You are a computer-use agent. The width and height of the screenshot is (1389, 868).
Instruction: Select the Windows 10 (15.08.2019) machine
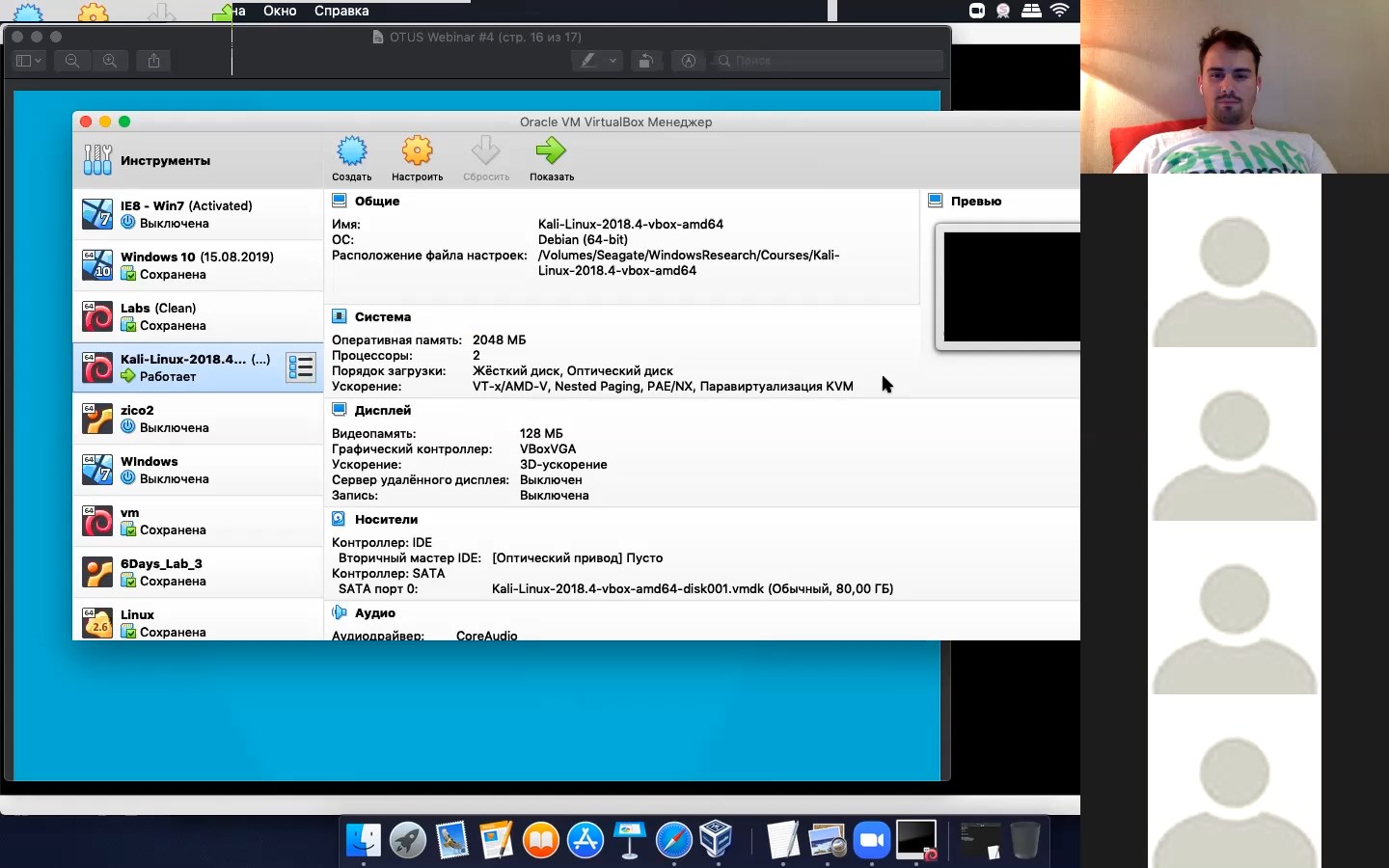tap(198, 265)
